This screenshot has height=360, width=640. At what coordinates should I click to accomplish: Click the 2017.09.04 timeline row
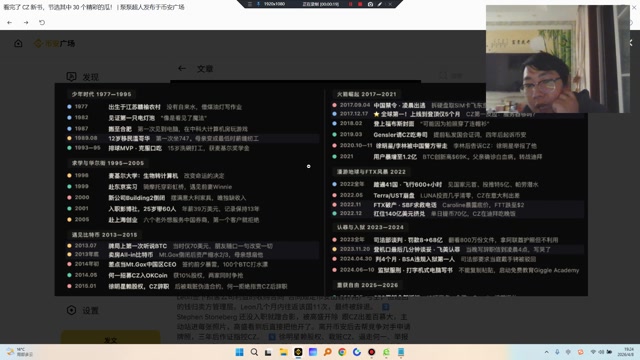pos(408,105)
